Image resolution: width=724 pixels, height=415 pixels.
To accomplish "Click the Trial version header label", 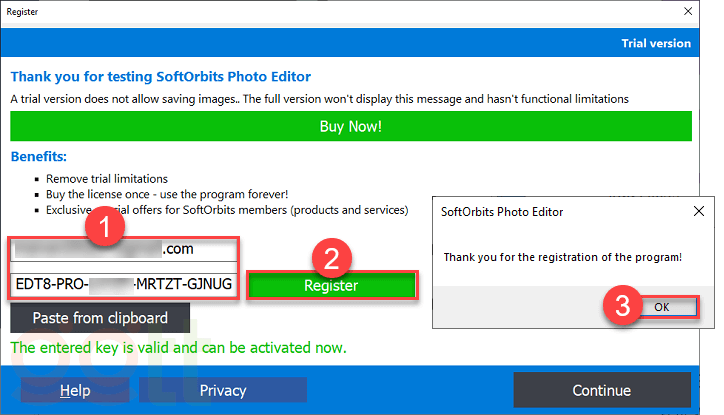I will click(x=656, y=43).
